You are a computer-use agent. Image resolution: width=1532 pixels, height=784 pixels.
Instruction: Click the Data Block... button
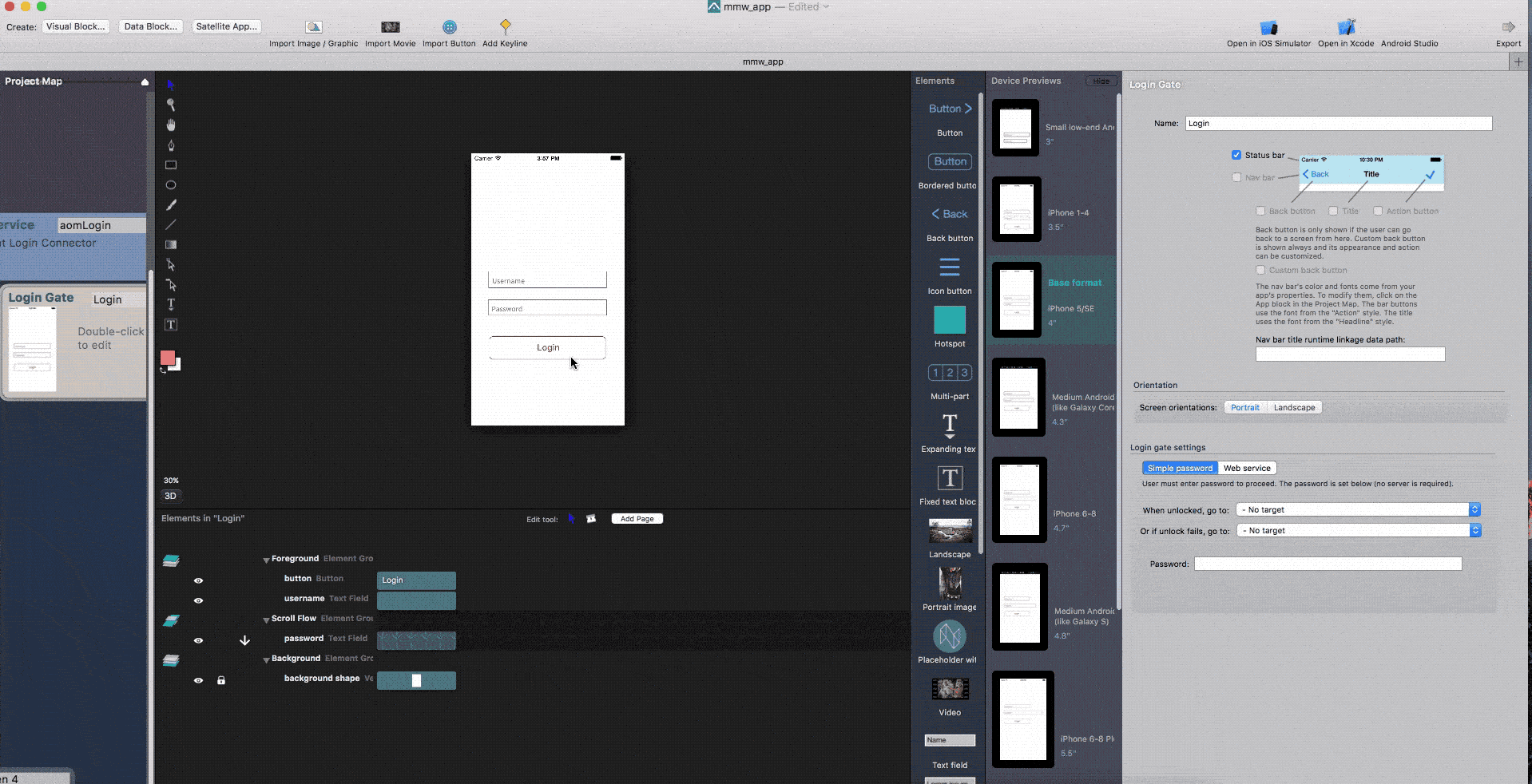coord(151,26)
